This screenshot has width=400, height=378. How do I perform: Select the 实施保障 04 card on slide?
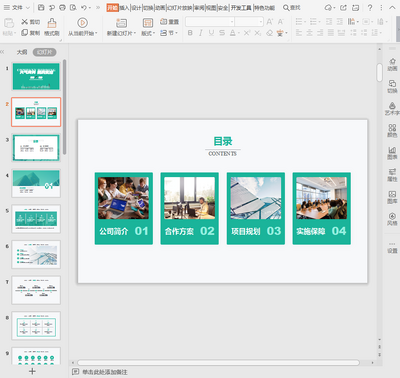322,208
